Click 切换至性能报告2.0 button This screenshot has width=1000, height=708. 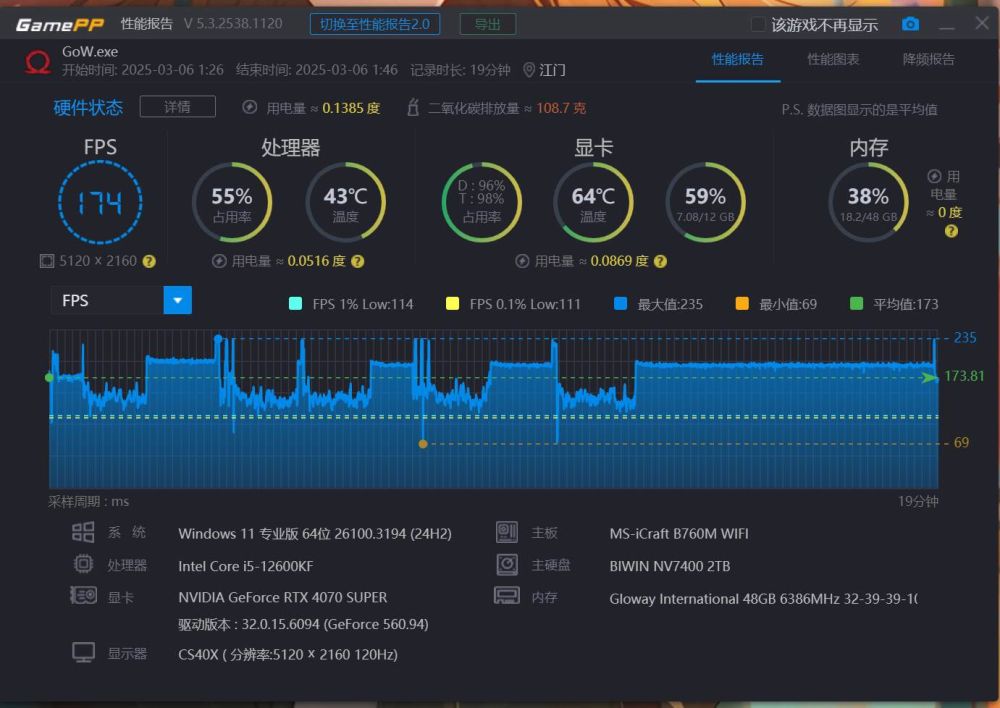[375, 24]
